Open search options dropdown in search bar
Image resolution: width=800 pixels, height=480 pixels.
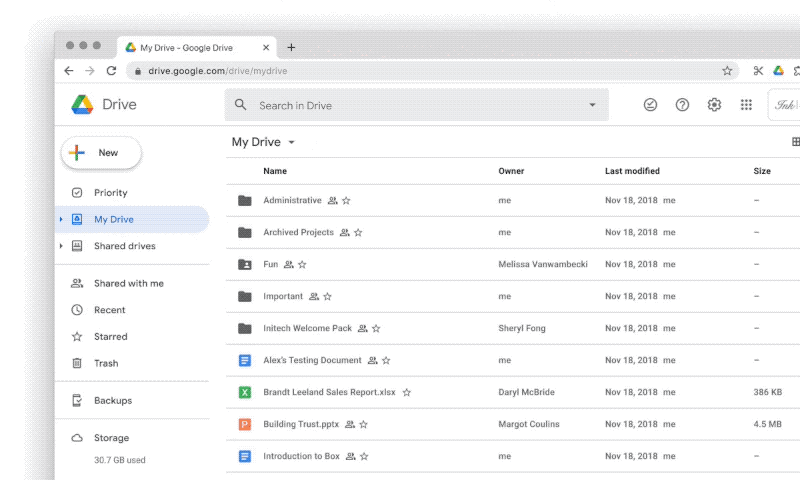(x=592, y=105)
